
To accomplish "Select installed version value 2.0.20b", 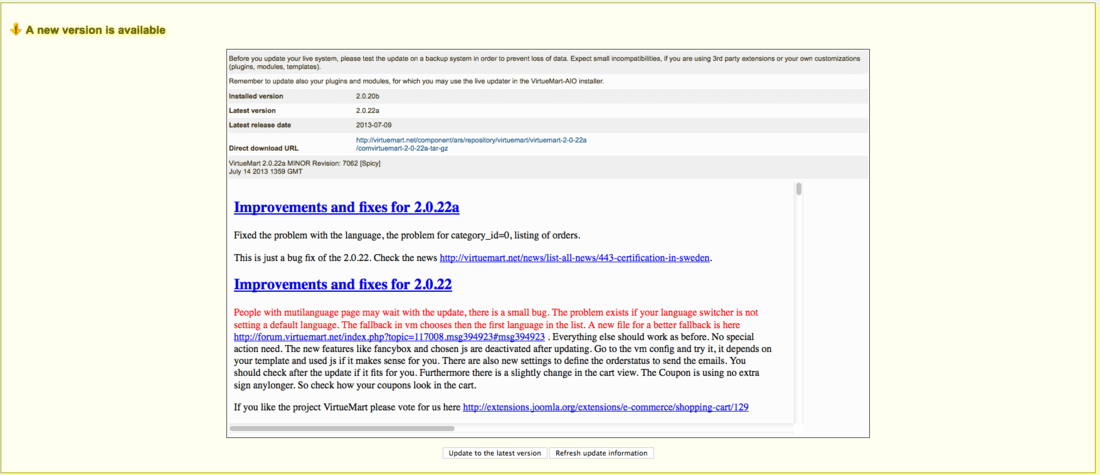I will 368,95.
